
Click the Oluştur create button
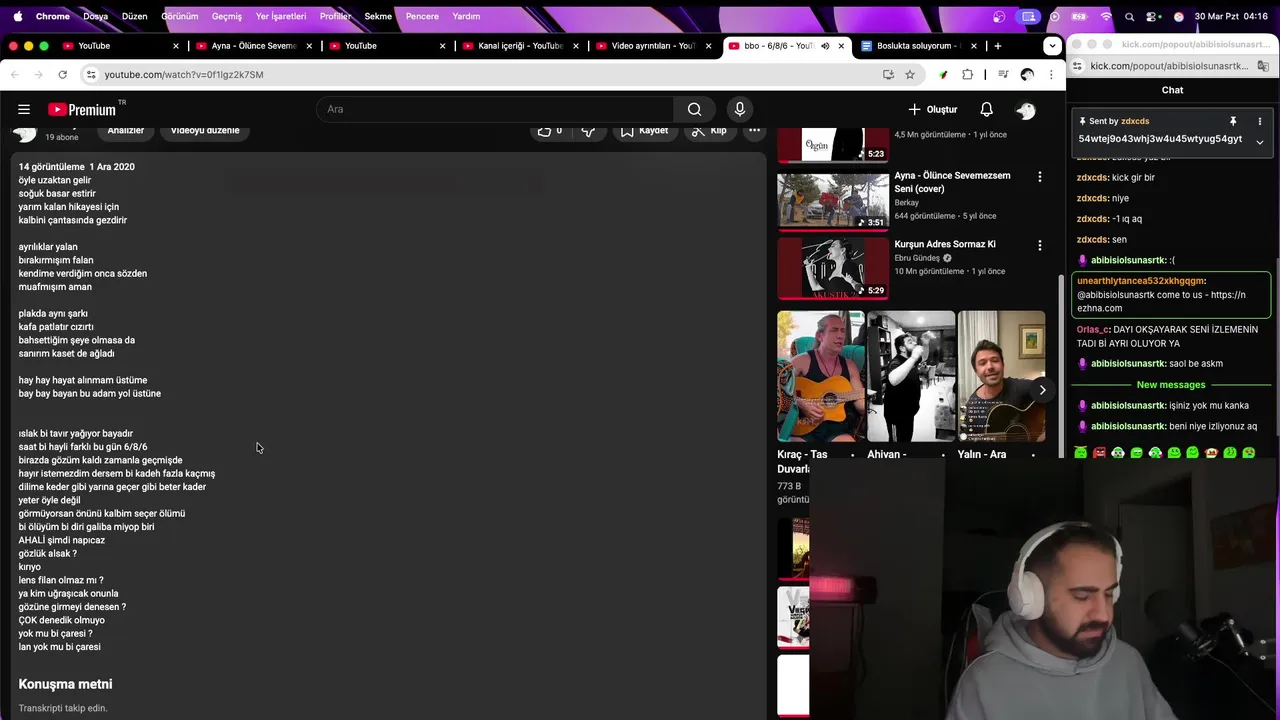point(932,109)
